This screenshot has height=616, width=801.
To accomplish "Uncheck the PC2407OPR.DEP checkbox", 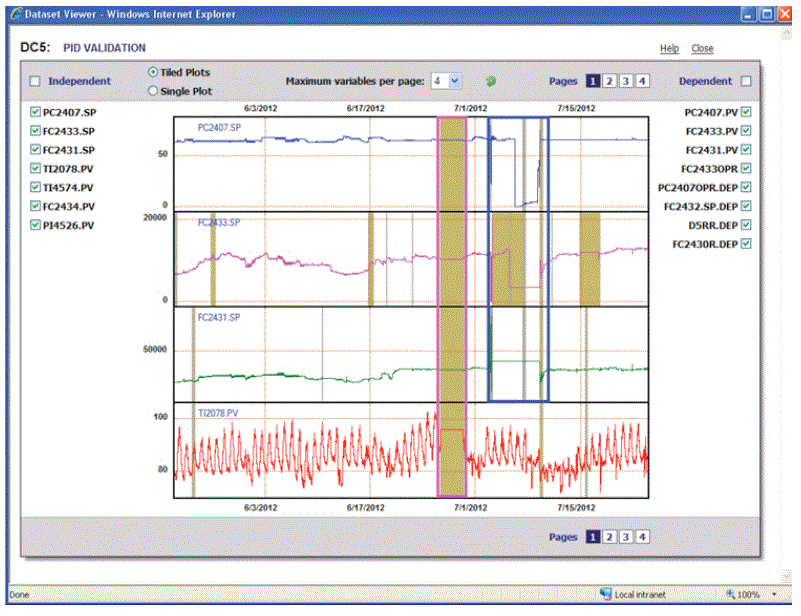I will pos(746,187).
